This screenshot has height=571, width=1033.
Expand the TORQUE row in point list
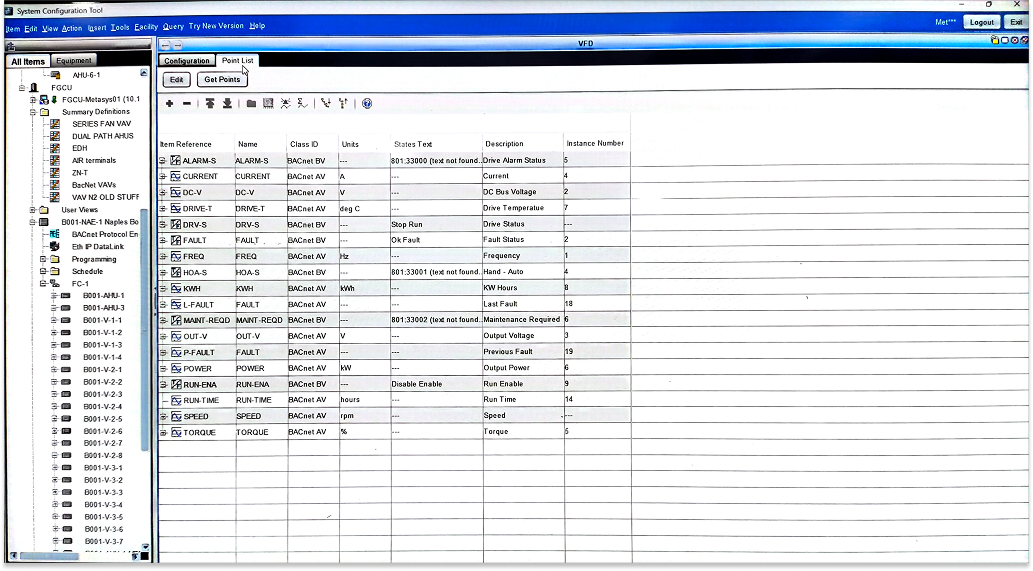tap(163, 433)
